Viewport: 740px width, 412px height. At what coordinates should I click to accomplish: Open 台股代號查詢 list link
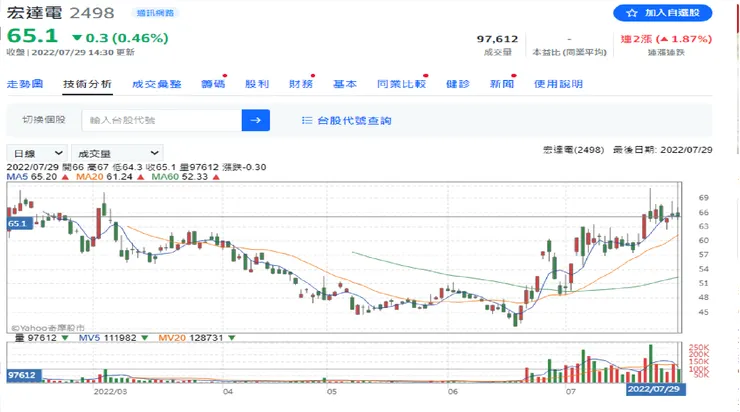(x=346, y=121)
